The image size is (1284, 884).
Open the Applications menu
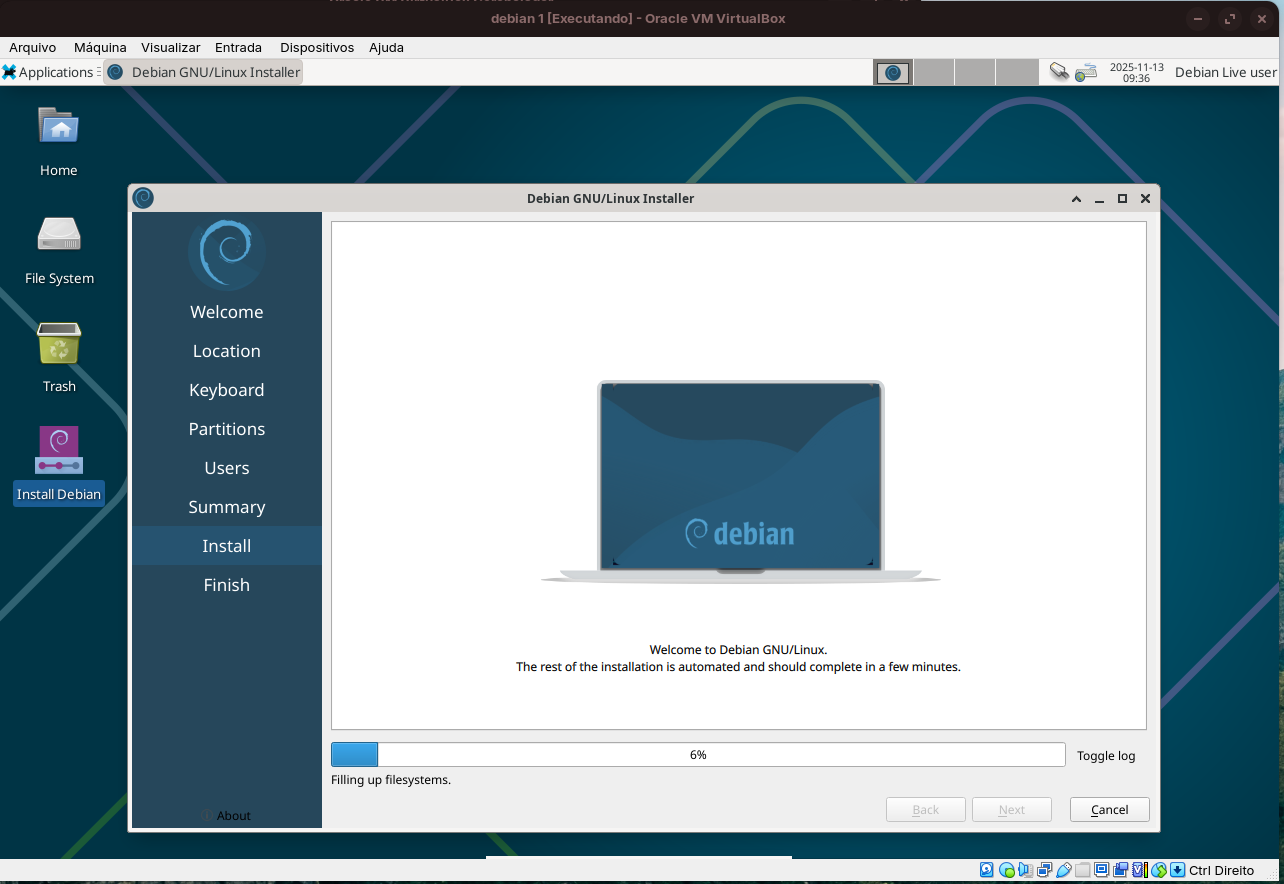pyautogui.click(x=47, y=72)
